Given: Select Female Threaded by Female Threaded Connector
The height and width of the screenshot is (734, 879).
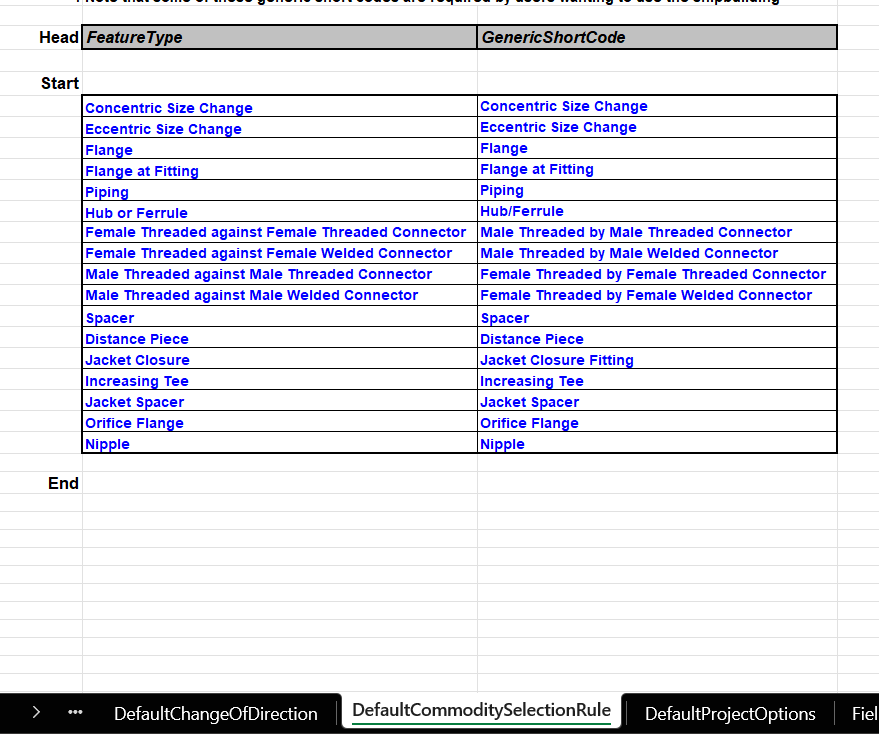Looking at the screenshot, I should [657, 274].
